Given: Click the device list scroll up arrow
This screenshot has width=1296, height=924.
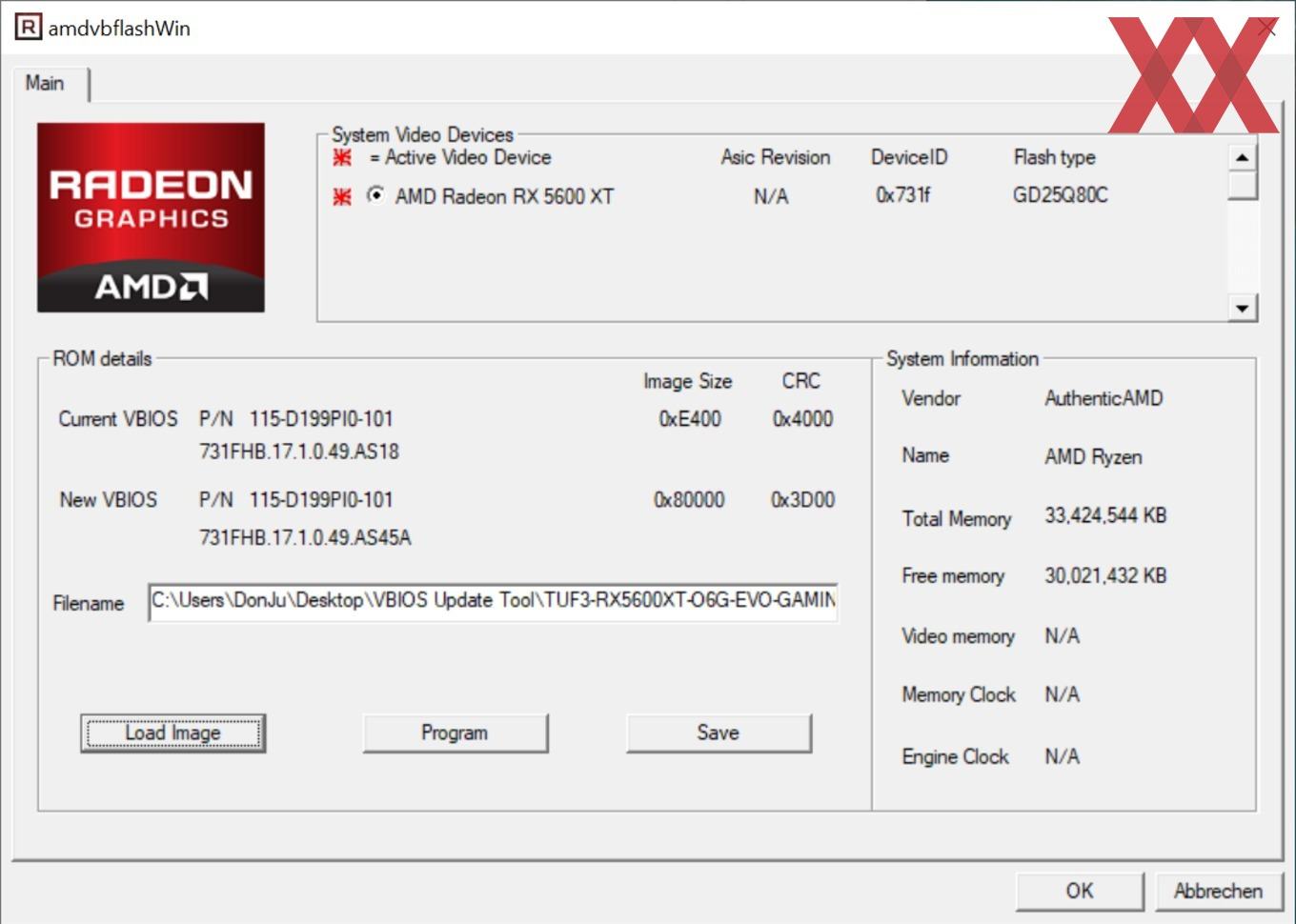Looking at the screenshot, I should (1242, 157).
